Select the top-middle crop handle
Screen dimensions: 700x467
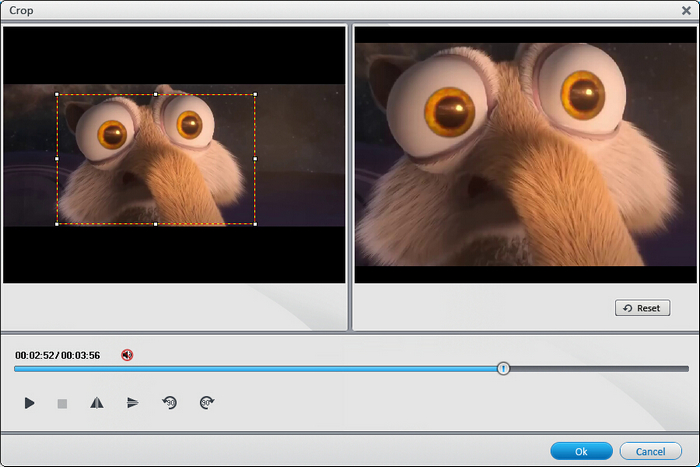(x=155, y=94)
